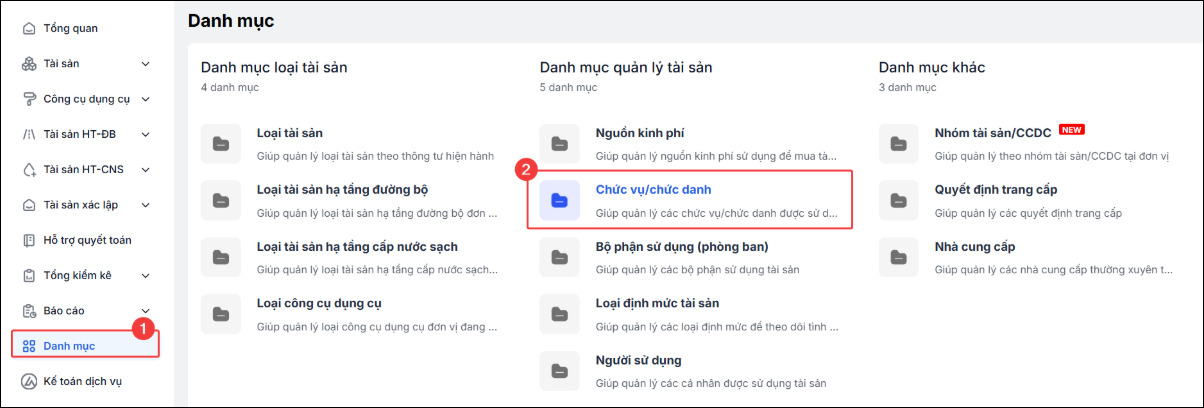The height and width of the screenshot is (408, 1204).
Task: Click the Tổng quan home icon
Action: click(x=29, y=28)
